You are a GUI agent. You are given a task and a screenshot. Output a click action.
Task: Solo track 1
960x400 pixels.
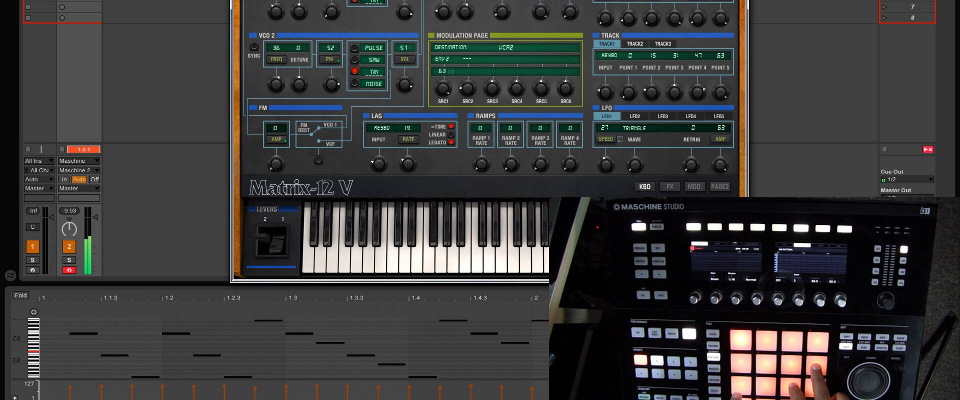(32, 260)
